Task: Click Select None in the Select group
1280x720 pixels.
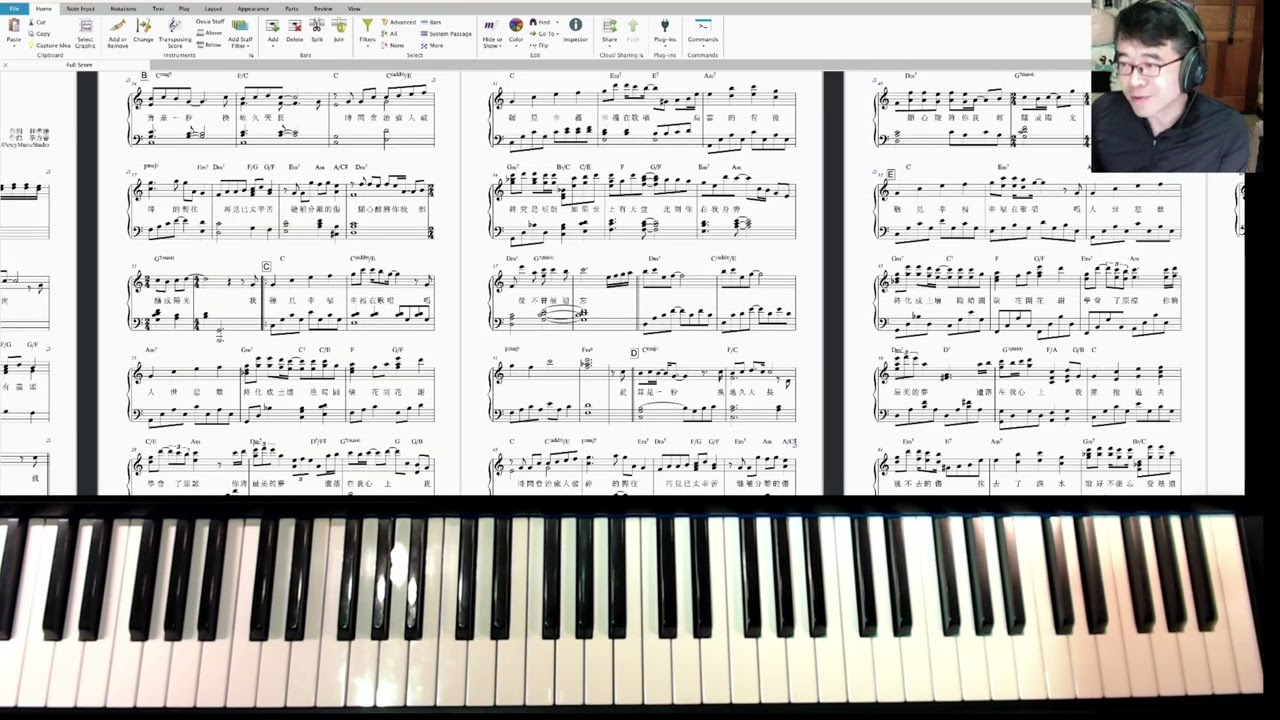Action: pos(394,45)
